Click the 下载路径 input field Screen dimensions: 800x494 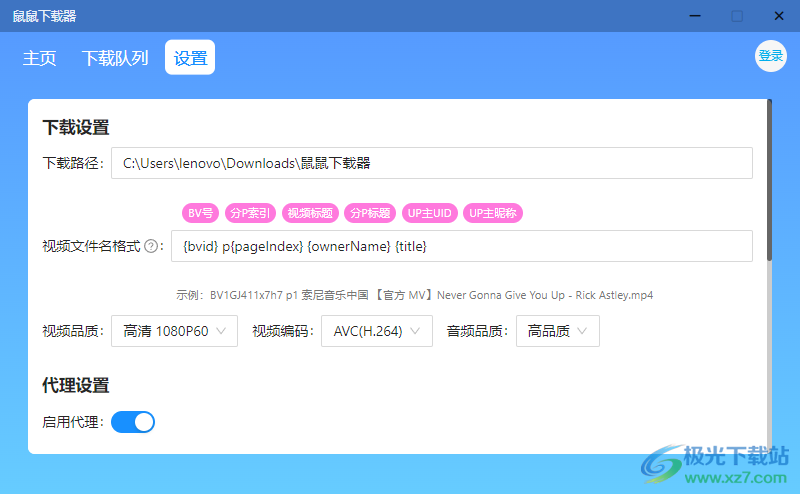click(432, 163)
